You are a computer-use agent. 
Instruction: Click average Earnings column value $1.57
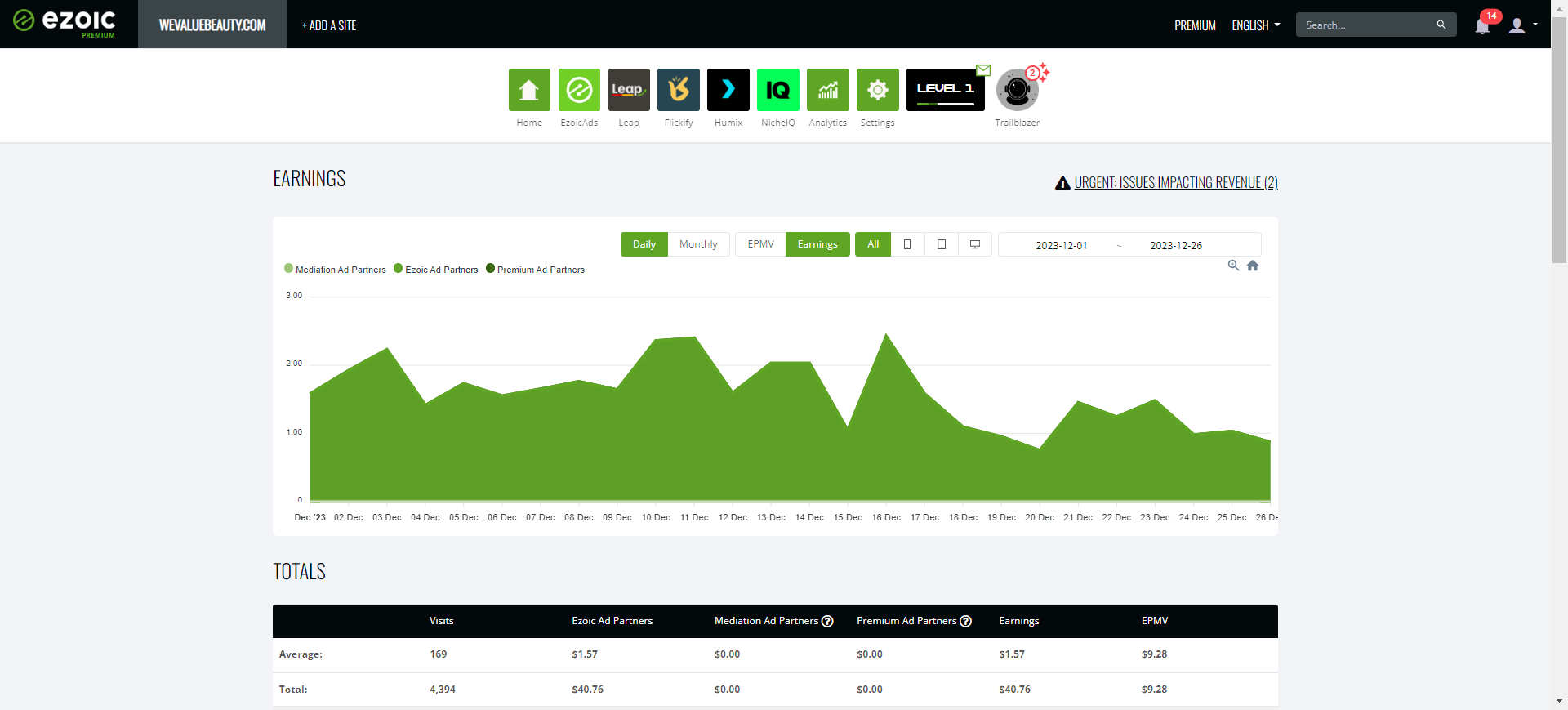tap(1012, 654)
